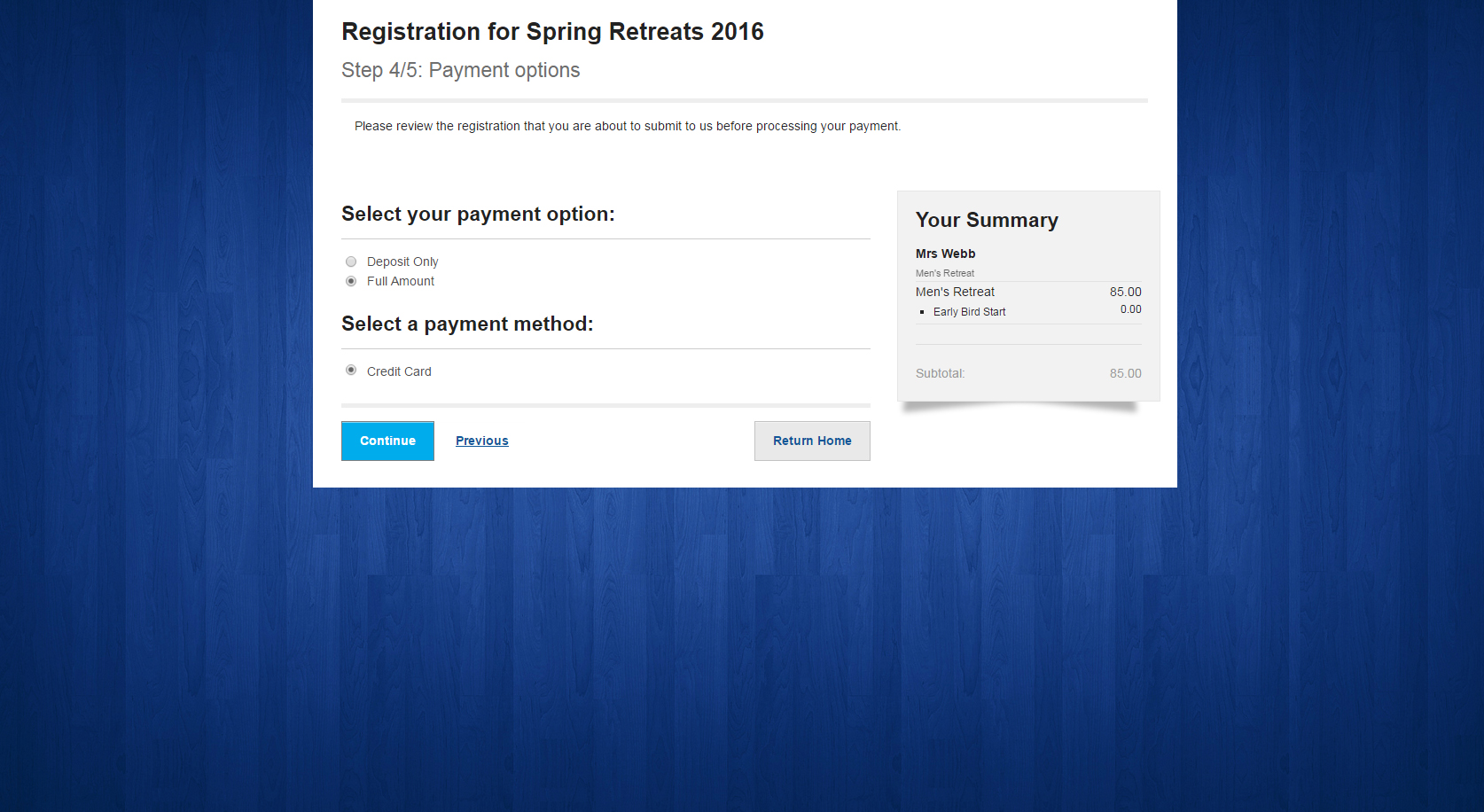Click the Subtotal amount 85.00
1484x812 pixels.
point(1125,373)
